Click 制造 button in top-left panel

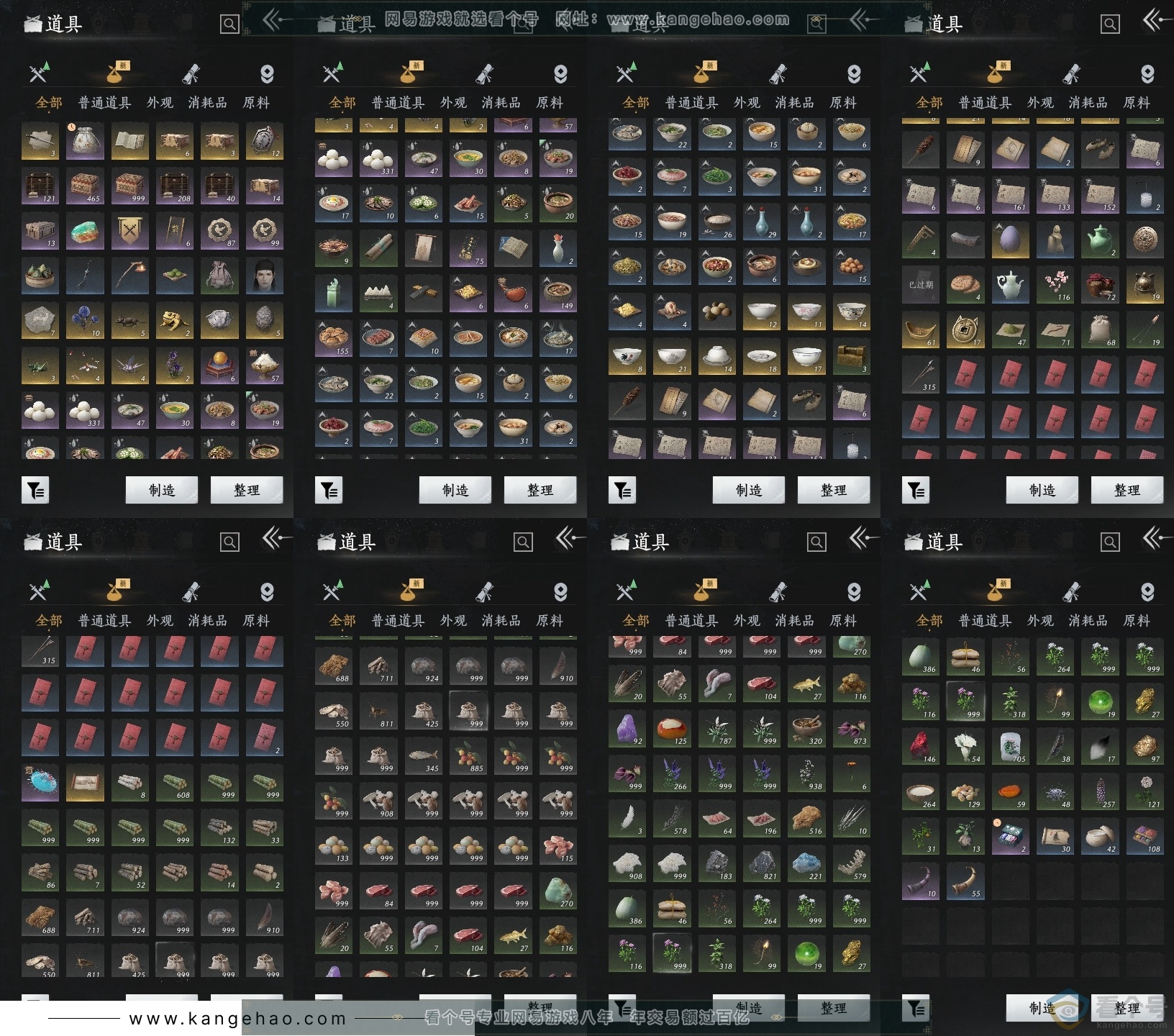[x=162, y=490]
